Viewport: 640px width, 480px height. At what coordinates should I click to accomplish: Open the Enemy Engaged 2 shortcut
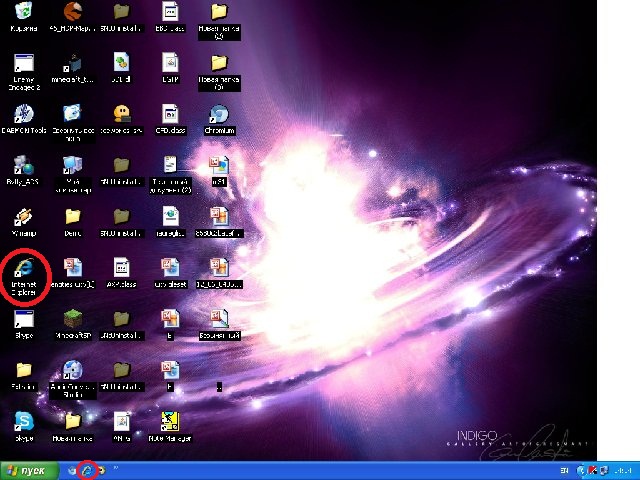pyautogui.click(x=24, y=64)
